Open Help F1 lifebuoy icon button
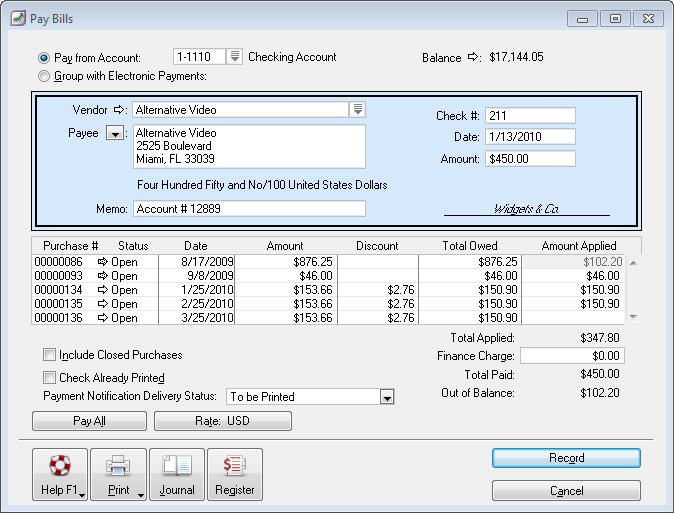The height and width of the screenshot is (513, 674). click(60, 474)
